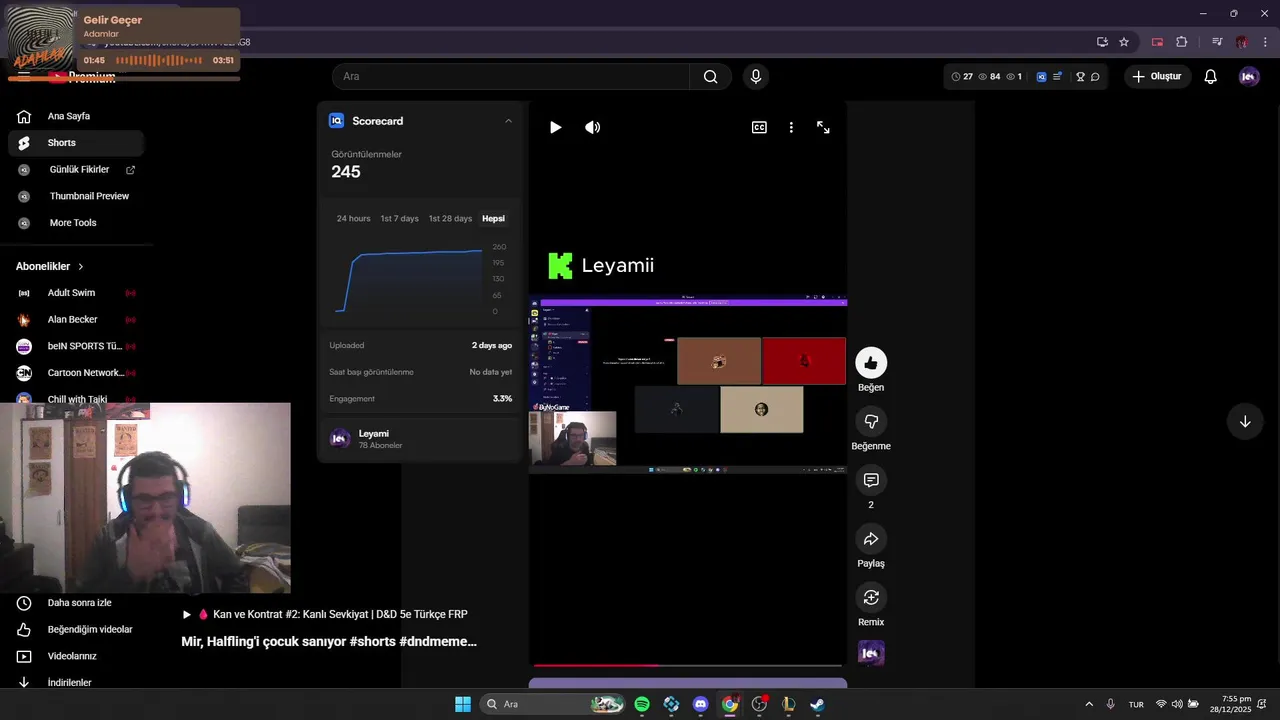Click the search magnifier button
The width and height of the screenshot is (1280, 720).
710,76
